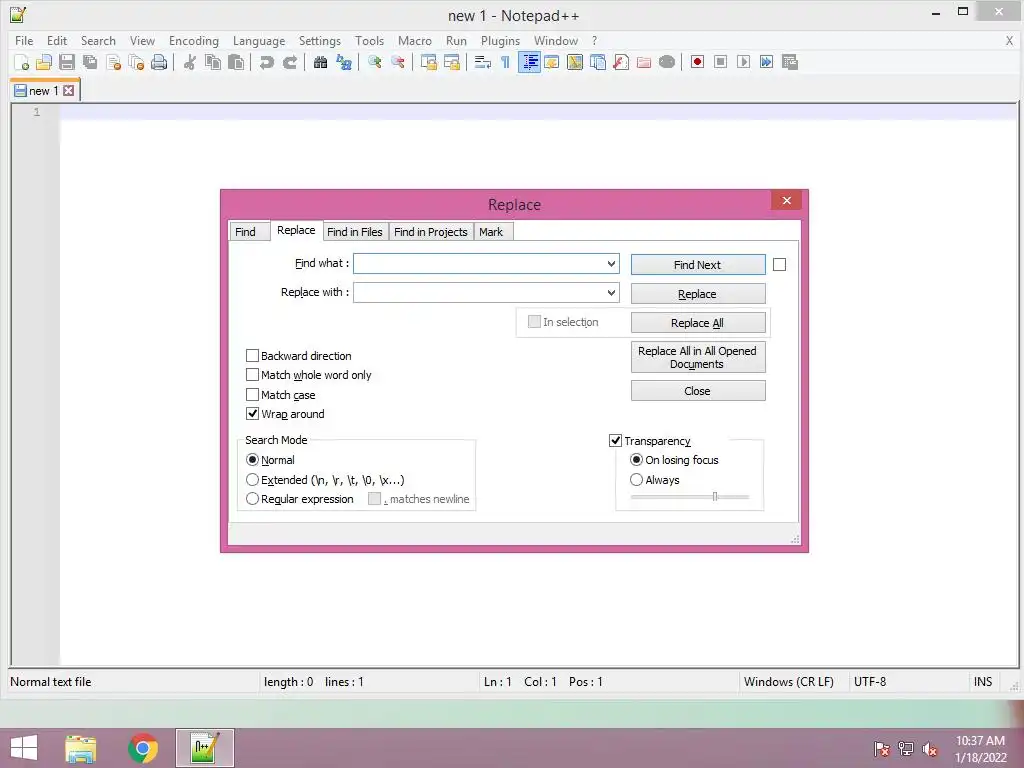
Task: Expand the Replace with history dropdown
Action: pyautogui.click(x=611, y=293)
